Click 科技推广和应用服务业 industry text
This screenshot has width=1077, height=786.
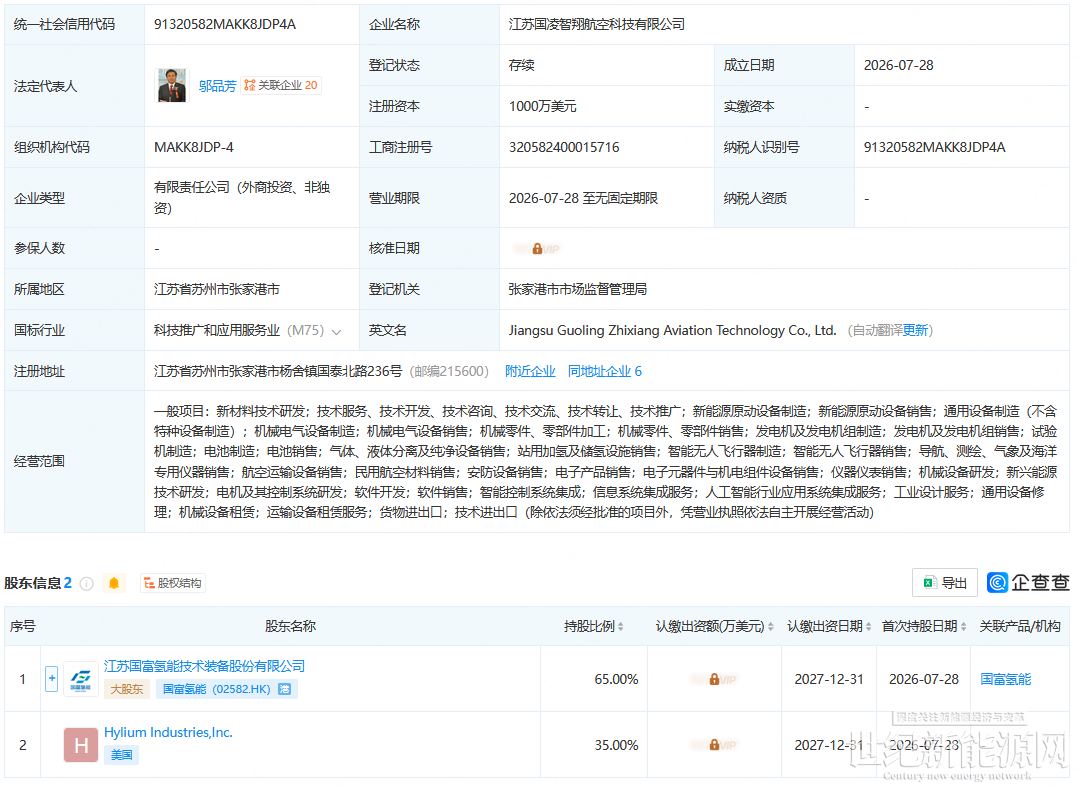coord(216,330)
